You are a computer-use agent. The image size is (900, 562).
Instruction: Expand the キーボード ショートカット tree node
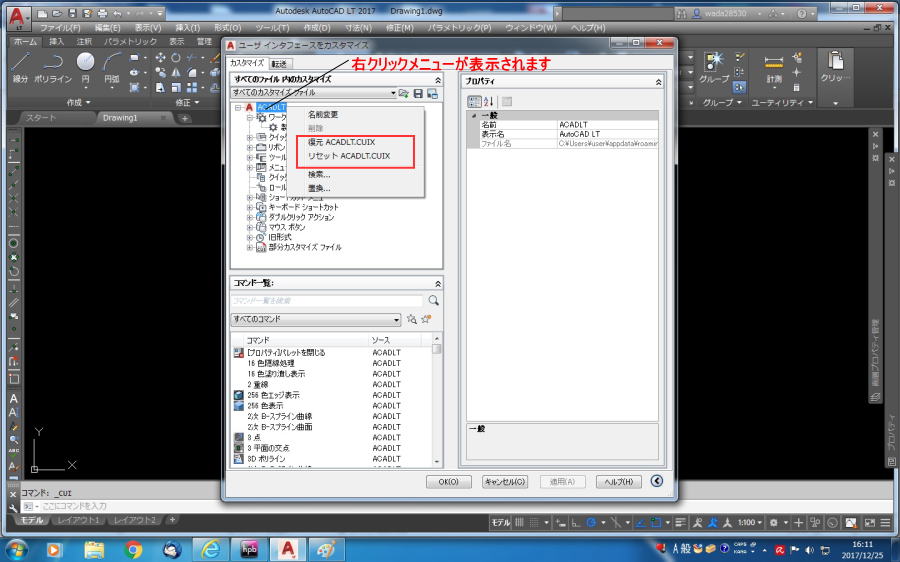tap(250, 207)
